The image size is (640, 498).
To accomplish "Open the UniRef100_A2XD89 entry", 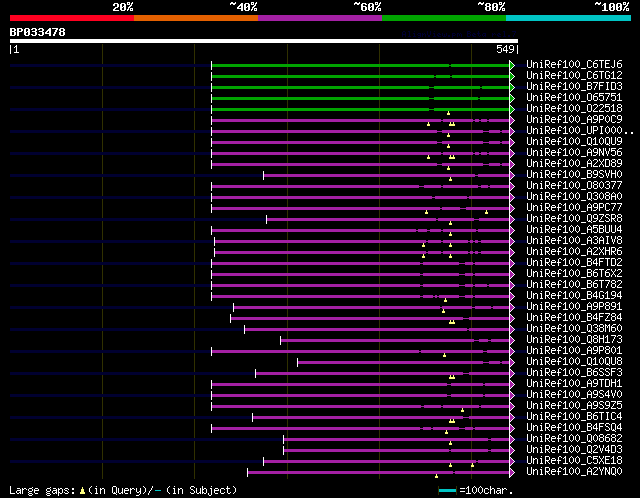I will (574, 163).
